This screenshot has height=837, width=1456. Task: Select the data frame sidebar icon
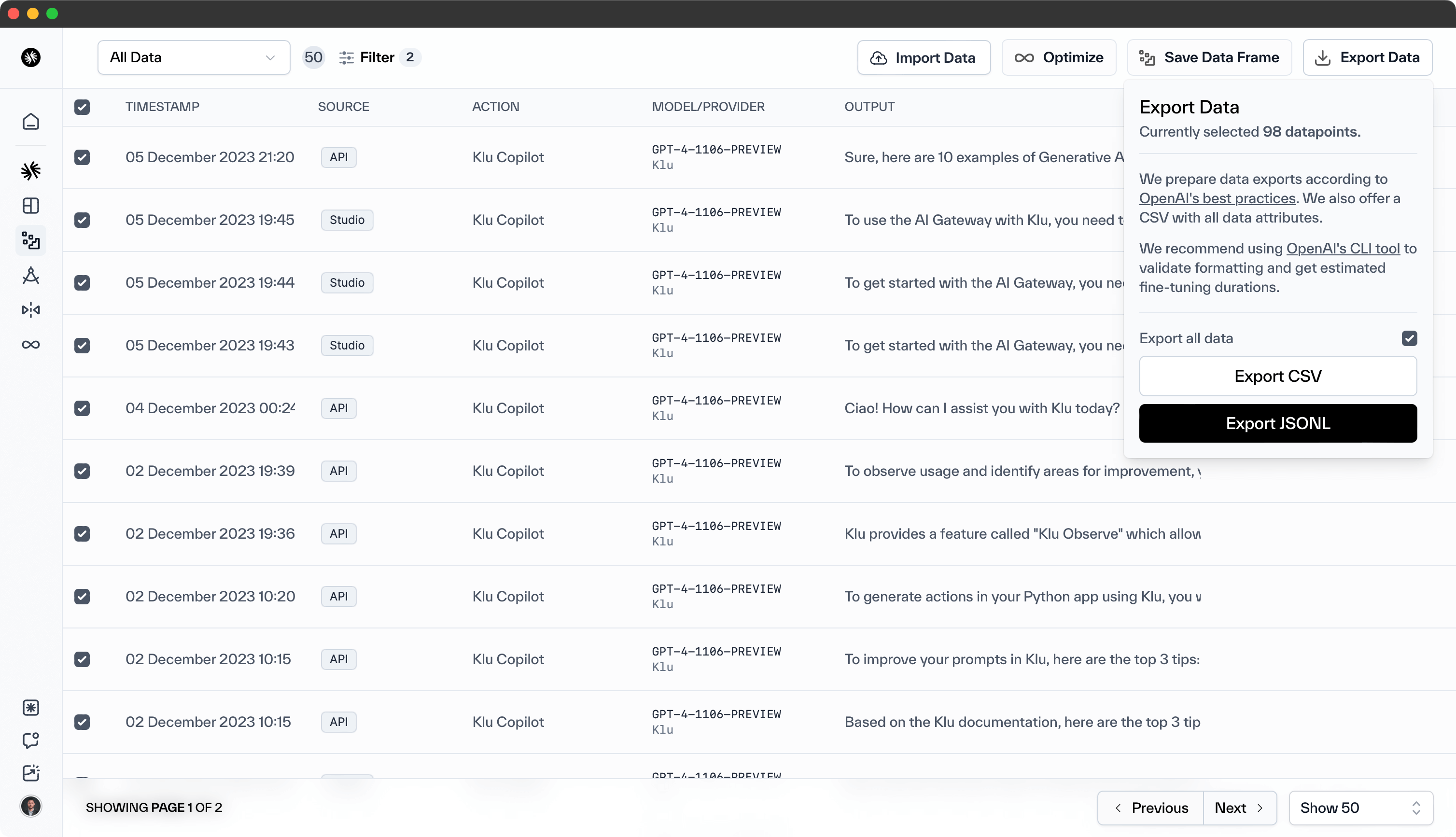tap(30, 240)
